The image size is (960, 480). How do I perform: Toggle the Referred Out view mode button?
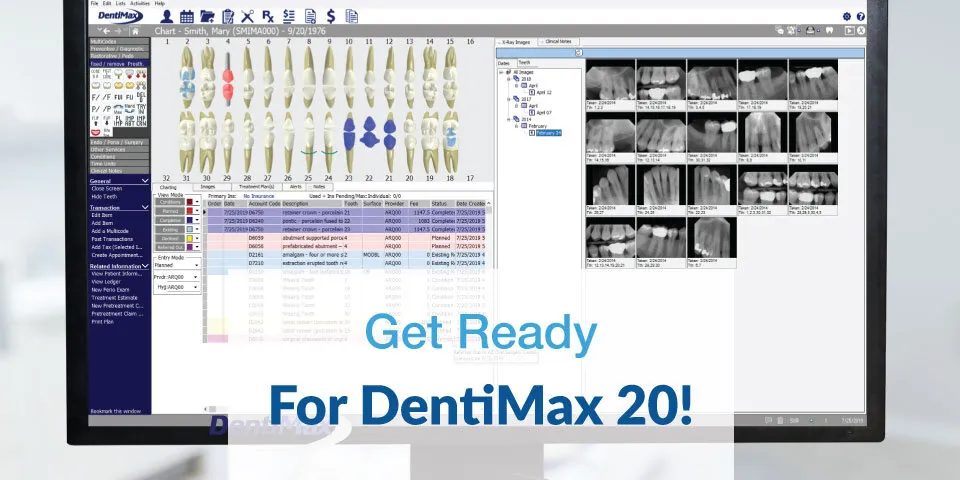[x=170, y=247]
